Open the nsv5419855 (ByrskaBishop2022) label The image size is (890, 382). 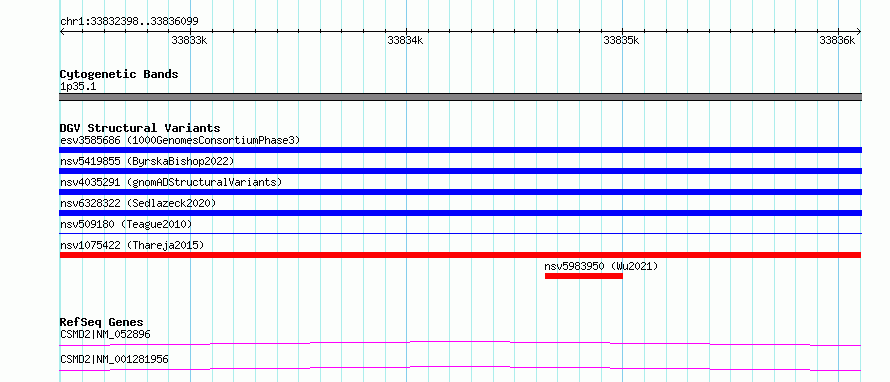[147, 161]
